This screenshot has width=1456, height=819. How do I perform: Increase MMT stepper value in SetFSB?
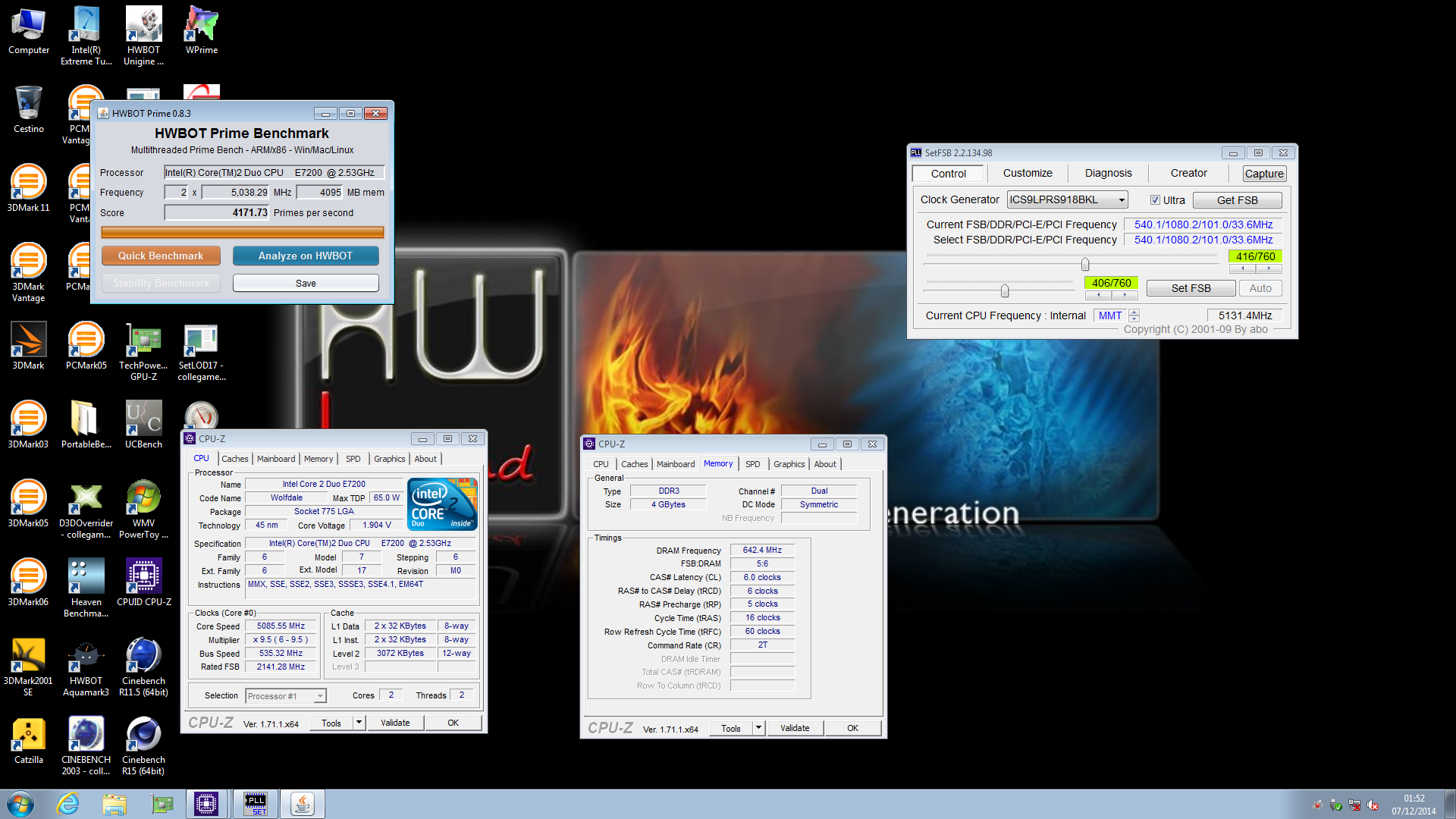pos(1134,312)
